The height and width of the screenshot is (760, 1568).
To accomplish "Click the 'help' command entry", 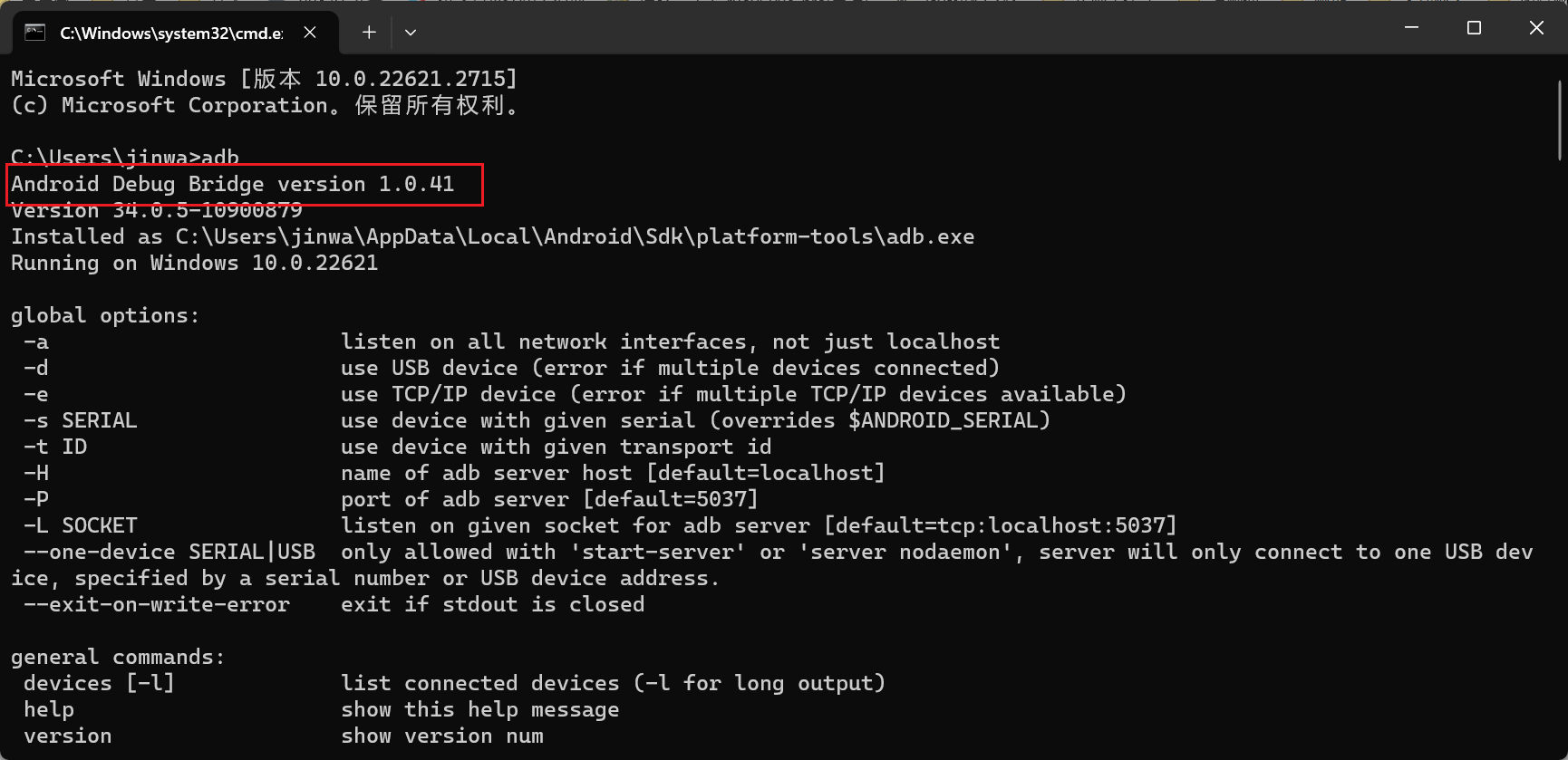I will coord(49,710).
